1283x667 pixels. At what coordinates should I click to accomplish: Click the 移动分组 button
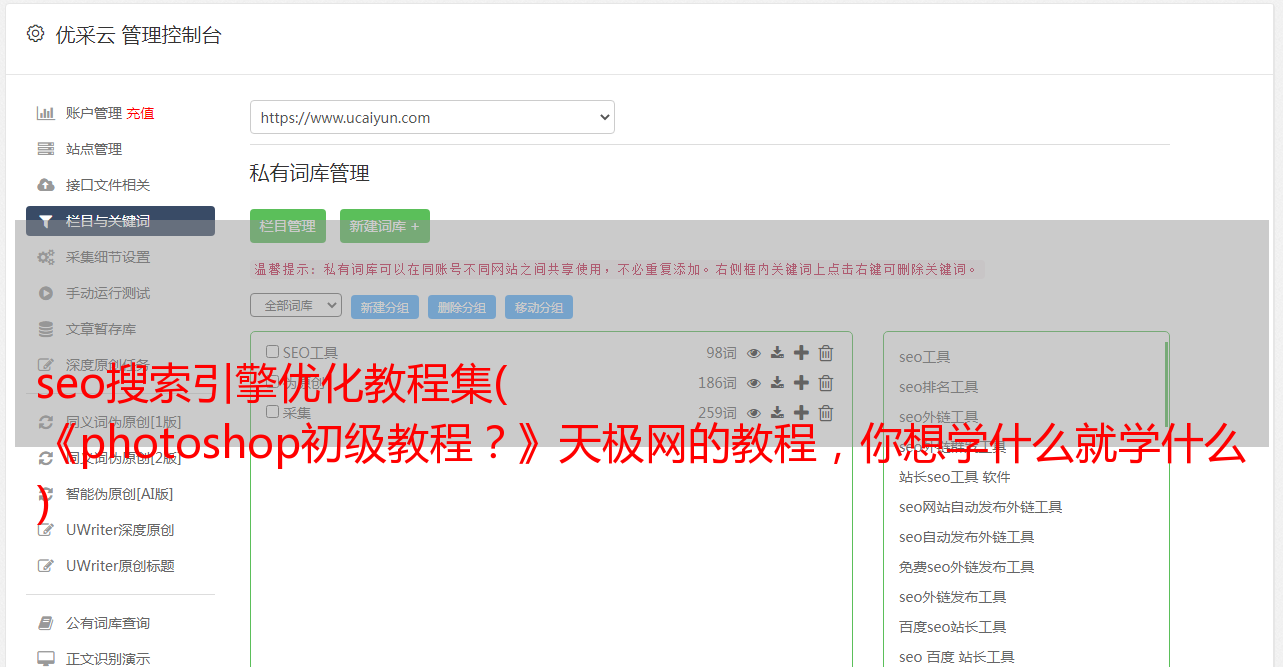coord(539,307)
